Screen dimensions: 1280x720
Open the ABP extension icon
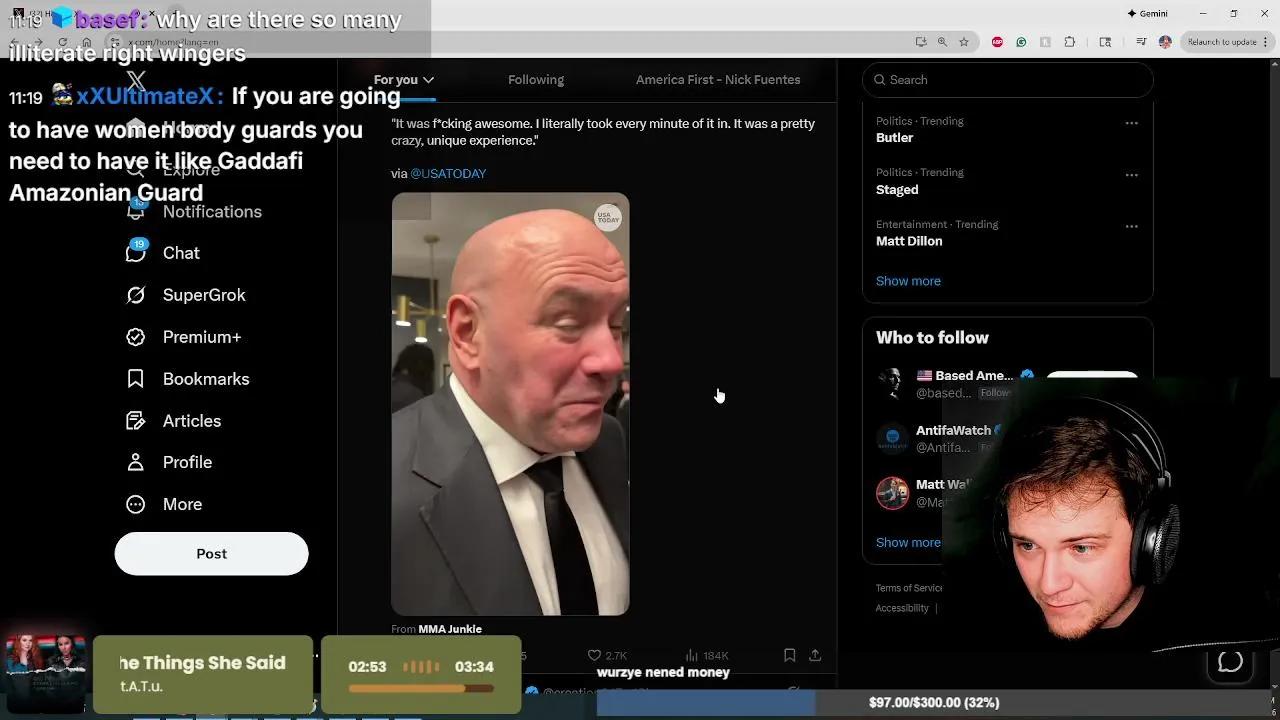tap(997, 42)
